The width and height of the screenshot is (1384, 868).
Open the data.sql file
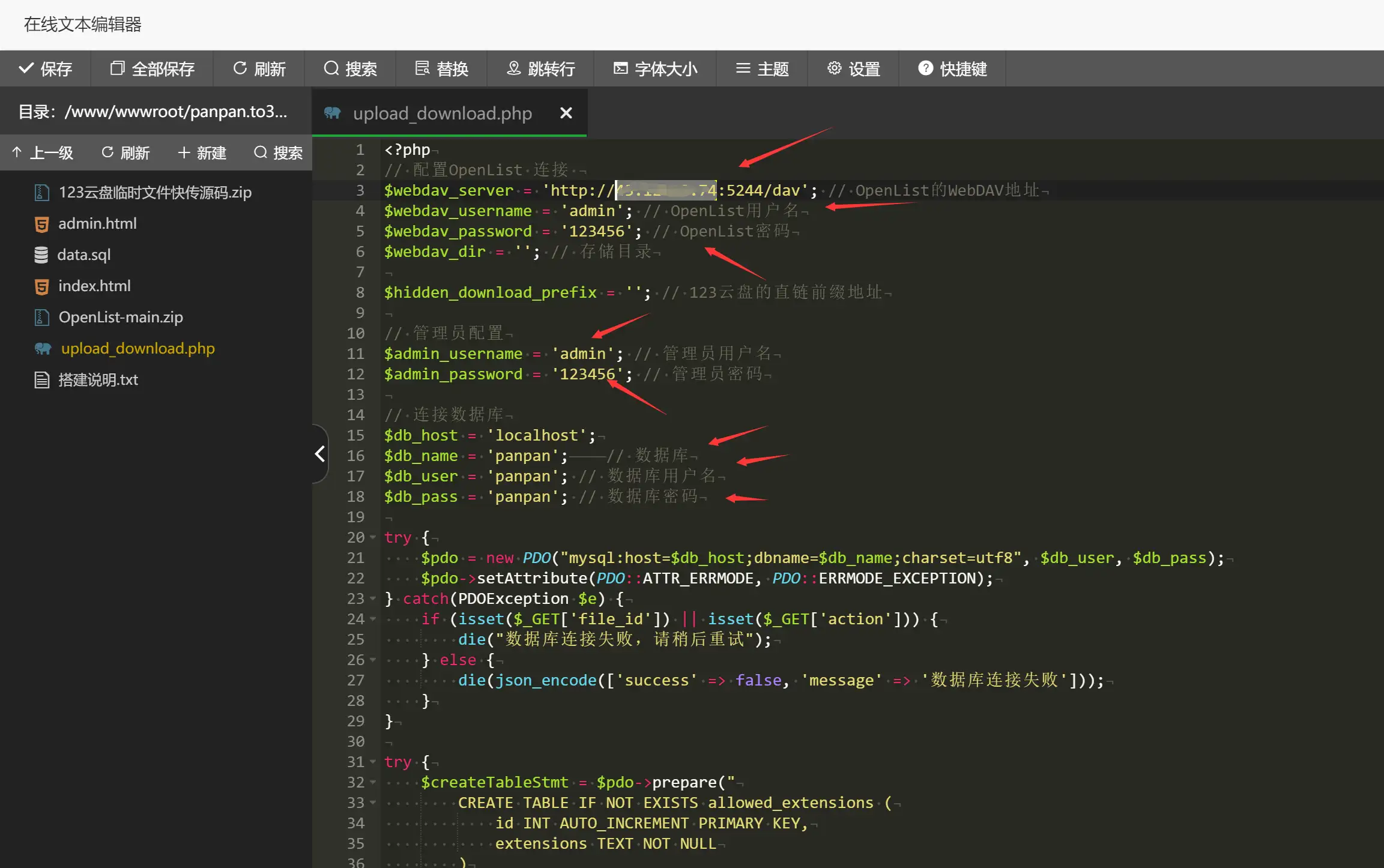click(84, 255)
